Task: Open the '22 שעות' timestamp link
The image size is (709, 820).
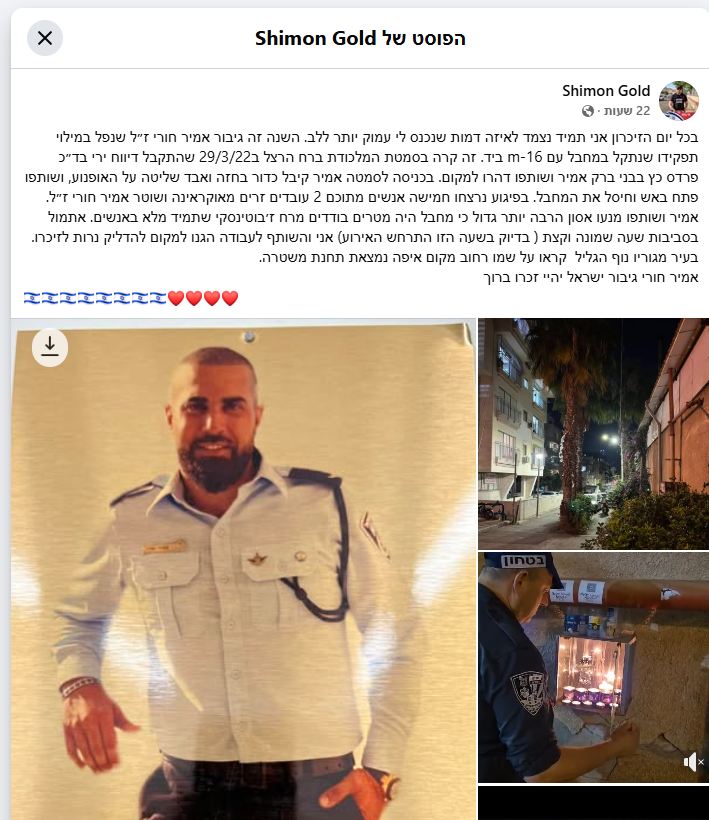Action: tap(627, 111)
